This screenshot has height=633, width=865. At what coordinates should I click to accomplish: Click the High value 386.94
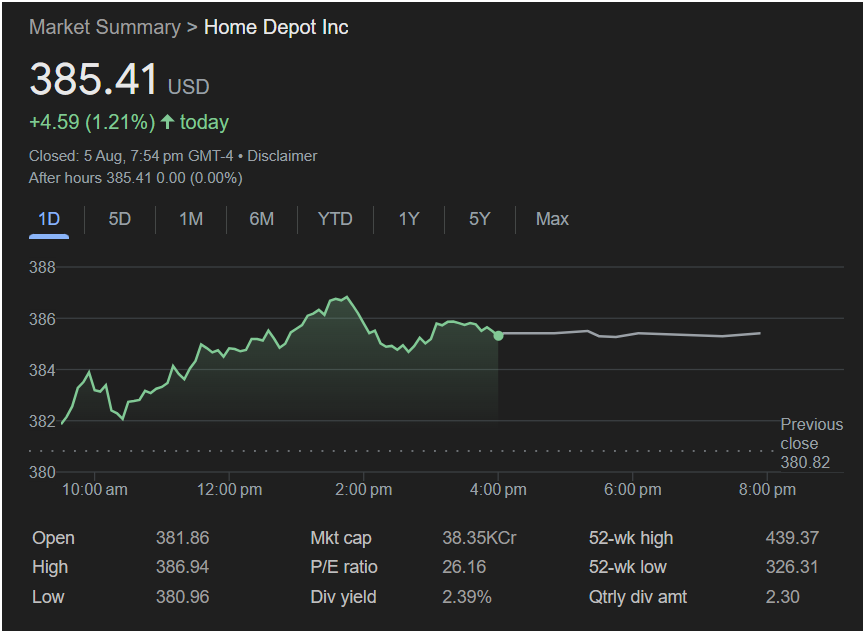tap(183, 567)
